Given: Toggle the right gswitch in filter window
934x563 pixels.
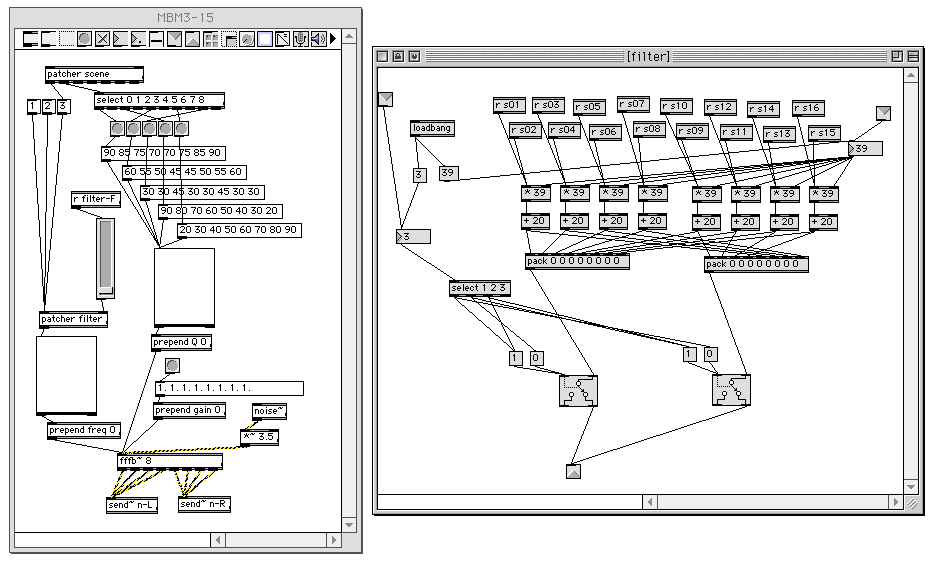Looking at the screenshot, I should [x=731, y=390].
